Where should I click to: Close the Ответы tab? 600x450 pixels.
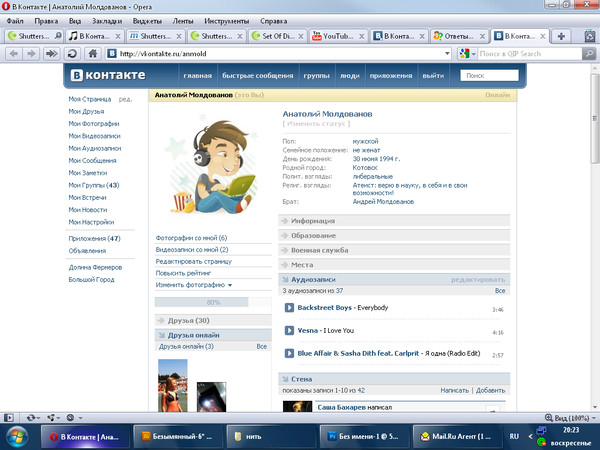click(x=483, y=36)
